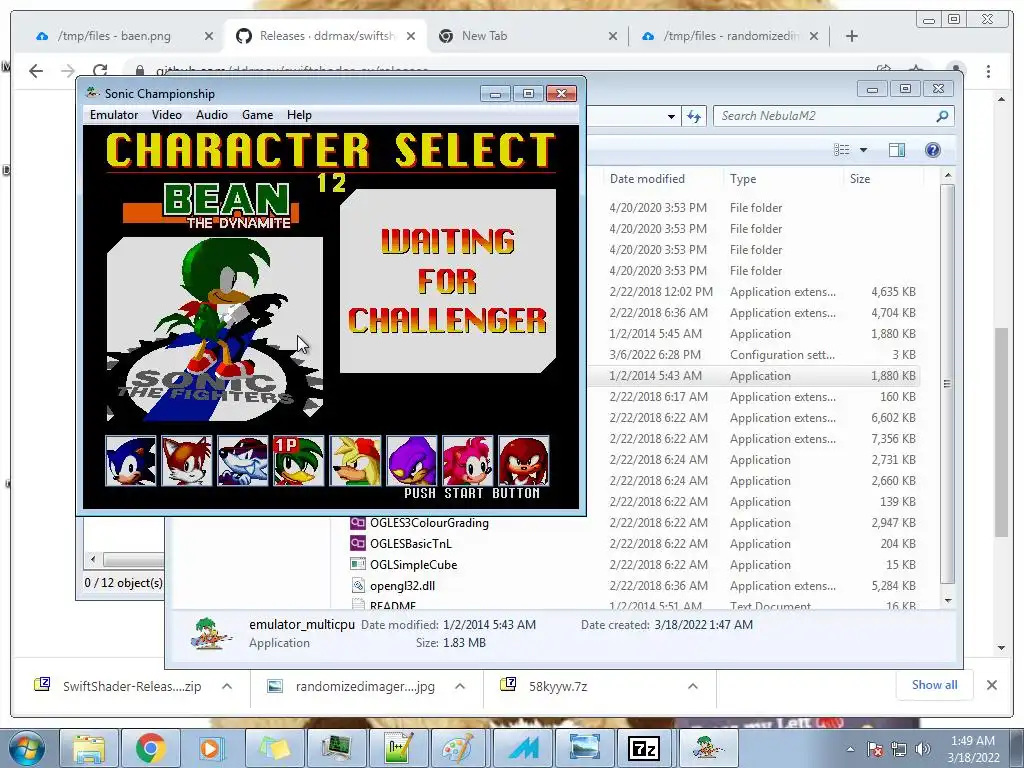This screenshot has height=768, width=1024.
Task: Select the opengl32.dll file
Action: [402, 586]
